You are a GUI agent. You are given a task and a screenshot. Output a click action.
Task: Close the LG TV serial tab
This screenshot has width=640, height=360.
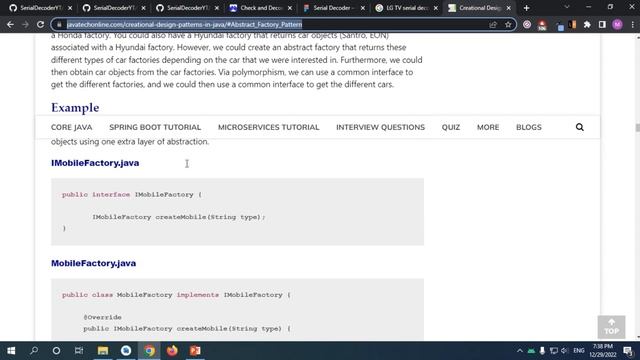[436, 8]
